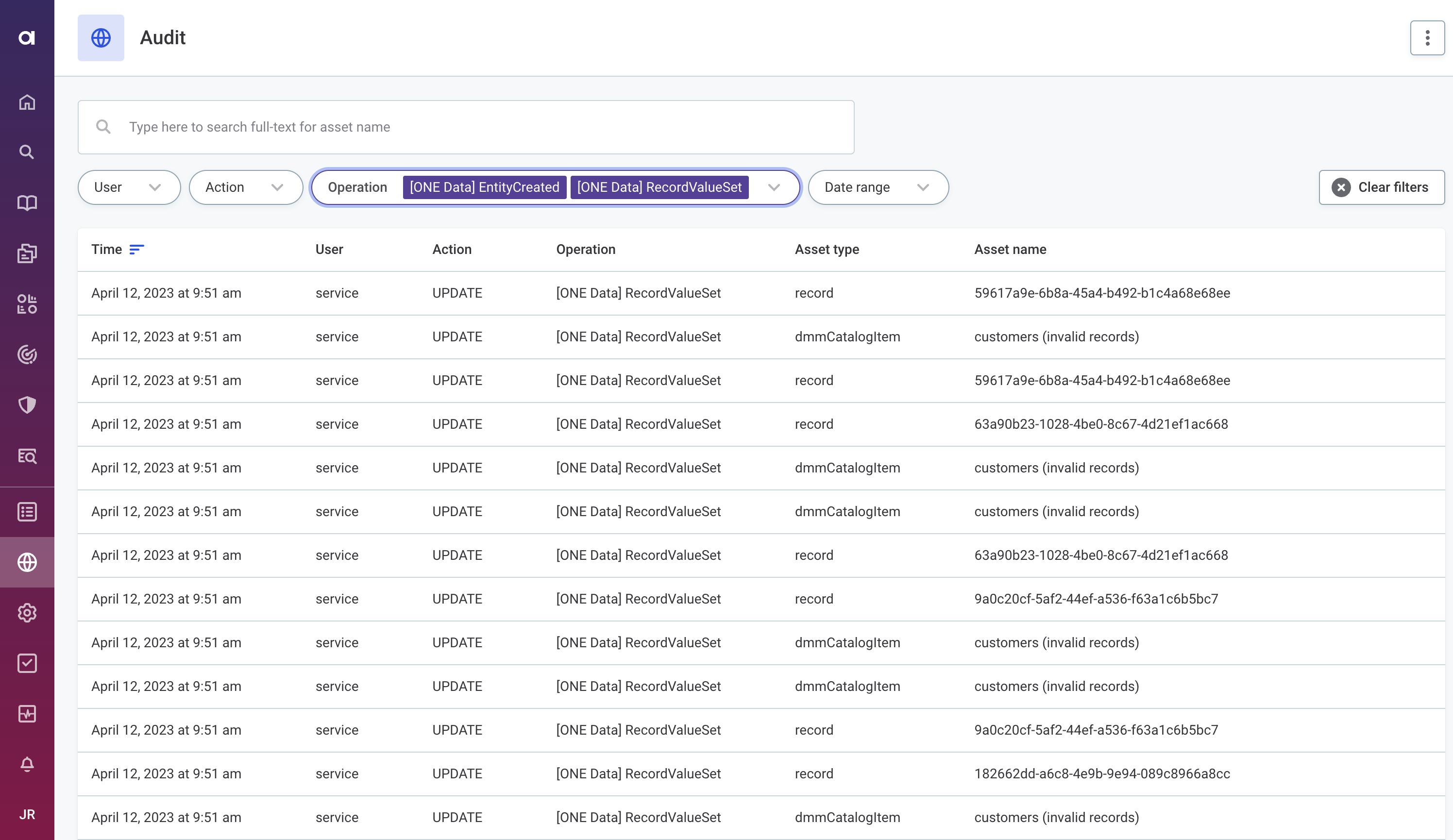The image size is (1453, 840).
Task: Open the activity monitor sidebar icon
Action: pos(27,714)
